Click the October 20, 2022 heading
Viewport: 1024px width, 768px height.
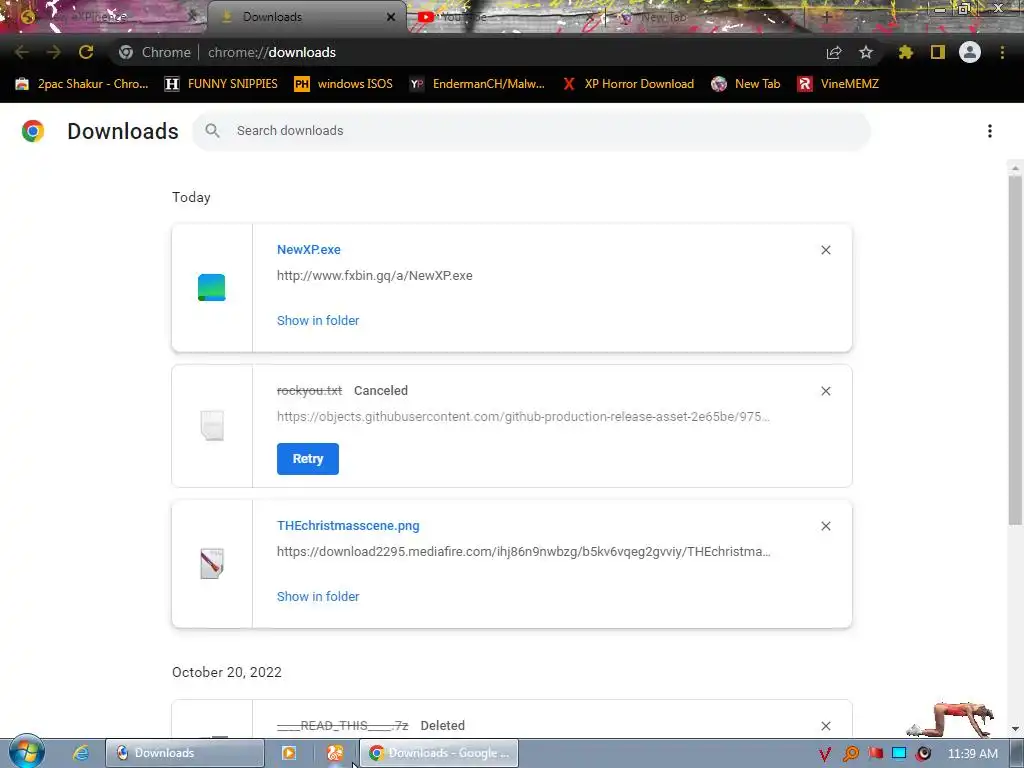point(227,672)
